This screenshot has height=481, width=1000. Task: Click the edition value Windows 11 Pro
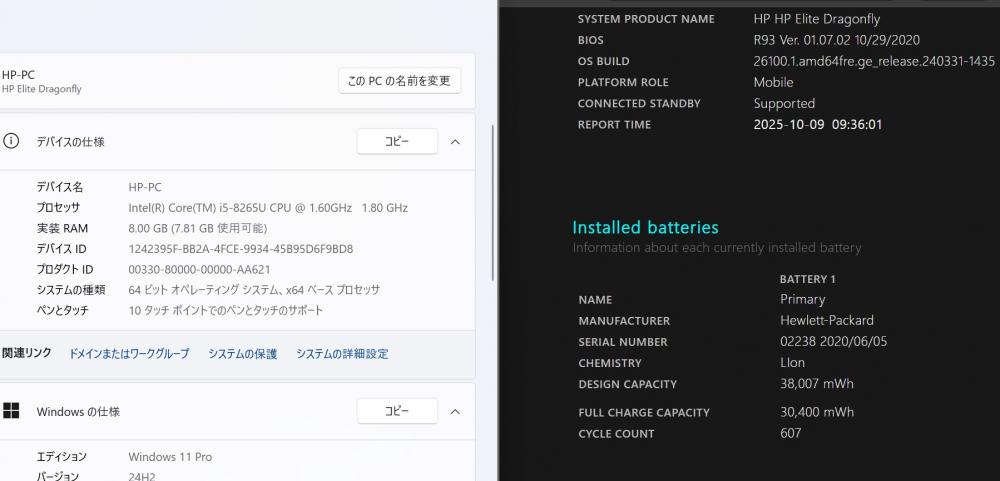pos(170,457)
